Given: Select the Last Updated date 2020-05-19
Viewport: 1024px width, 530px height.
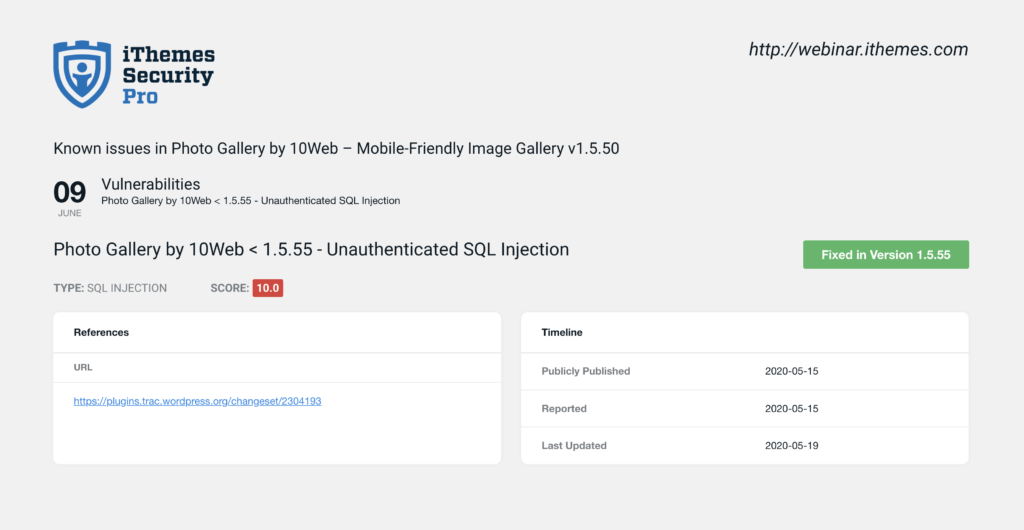Looking at the screenshot, I should pyautogui.click(x=792, y=446).
